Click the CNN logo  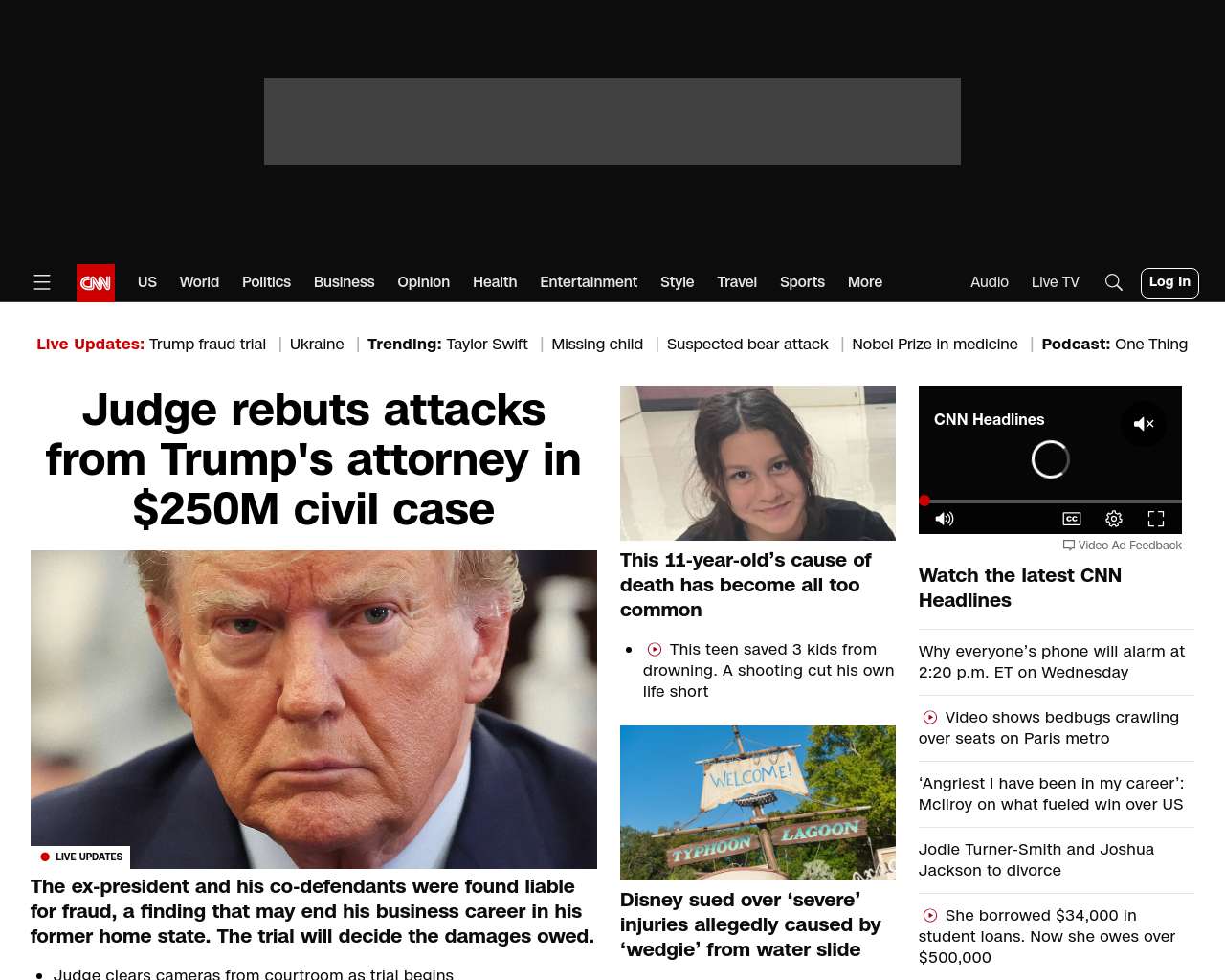tap(96, 283)
